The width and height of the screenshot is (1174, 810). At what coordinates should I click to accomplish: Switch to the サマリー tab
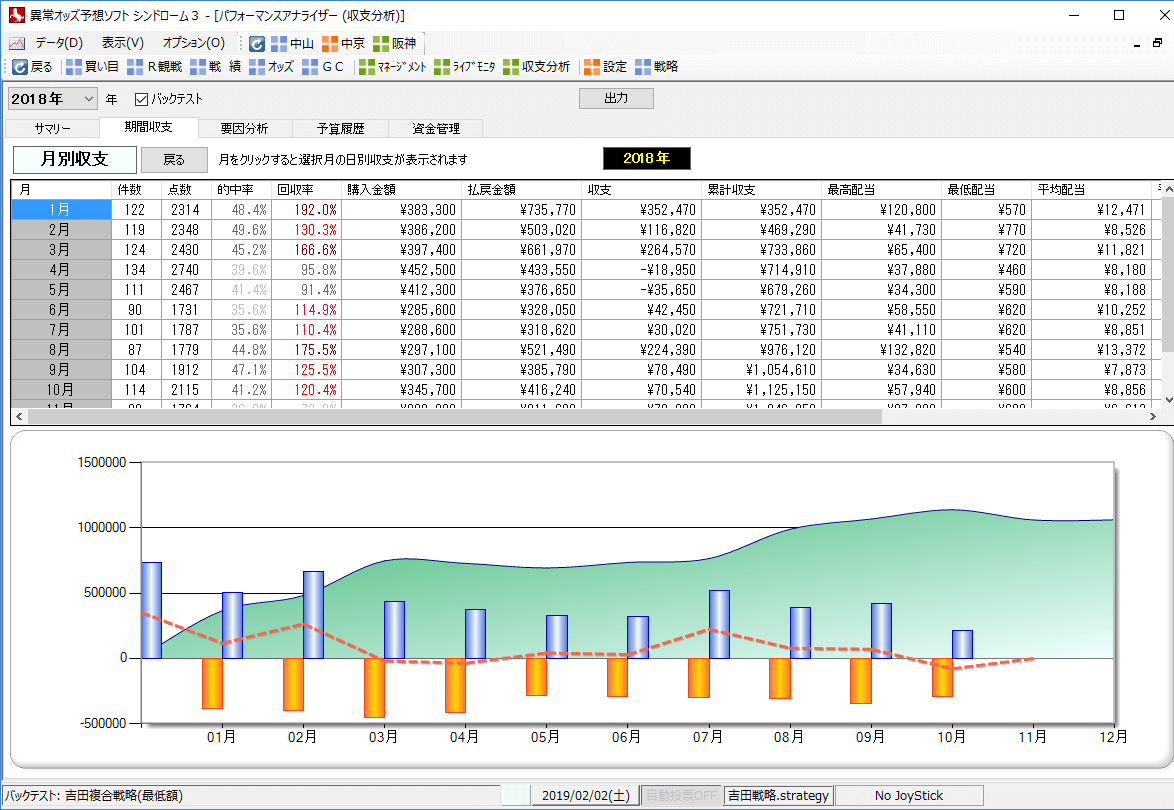coord(52,129)
